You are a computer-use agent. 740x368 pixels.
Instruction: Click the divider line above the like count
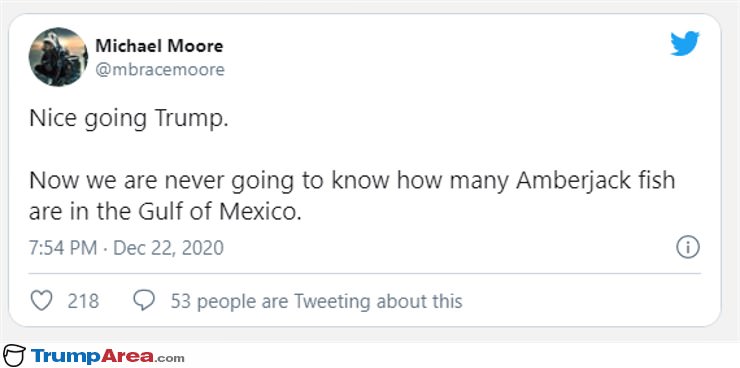click(365, 273)
